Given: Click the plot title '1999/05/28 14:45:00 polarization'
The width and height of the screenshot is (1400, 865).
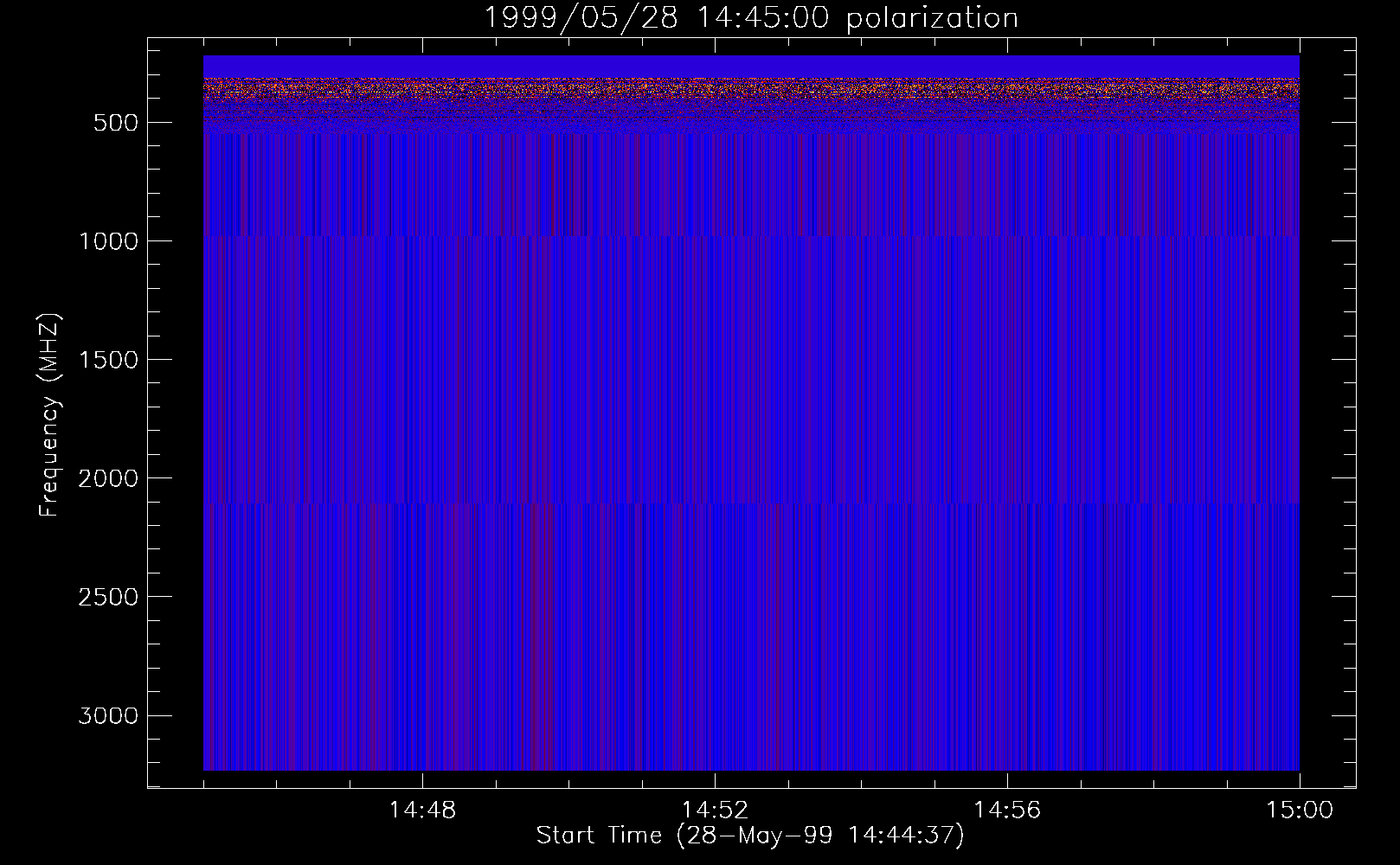Looking at the screenshot, I should (750, 17).
